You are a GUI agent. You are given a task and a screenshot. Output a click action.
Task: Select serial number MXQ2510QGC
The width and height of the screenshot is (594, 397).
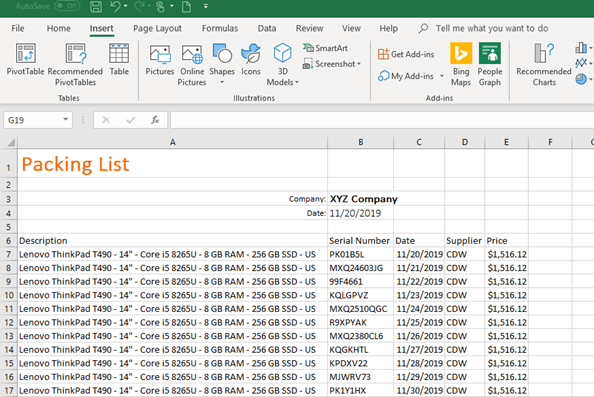360,309
